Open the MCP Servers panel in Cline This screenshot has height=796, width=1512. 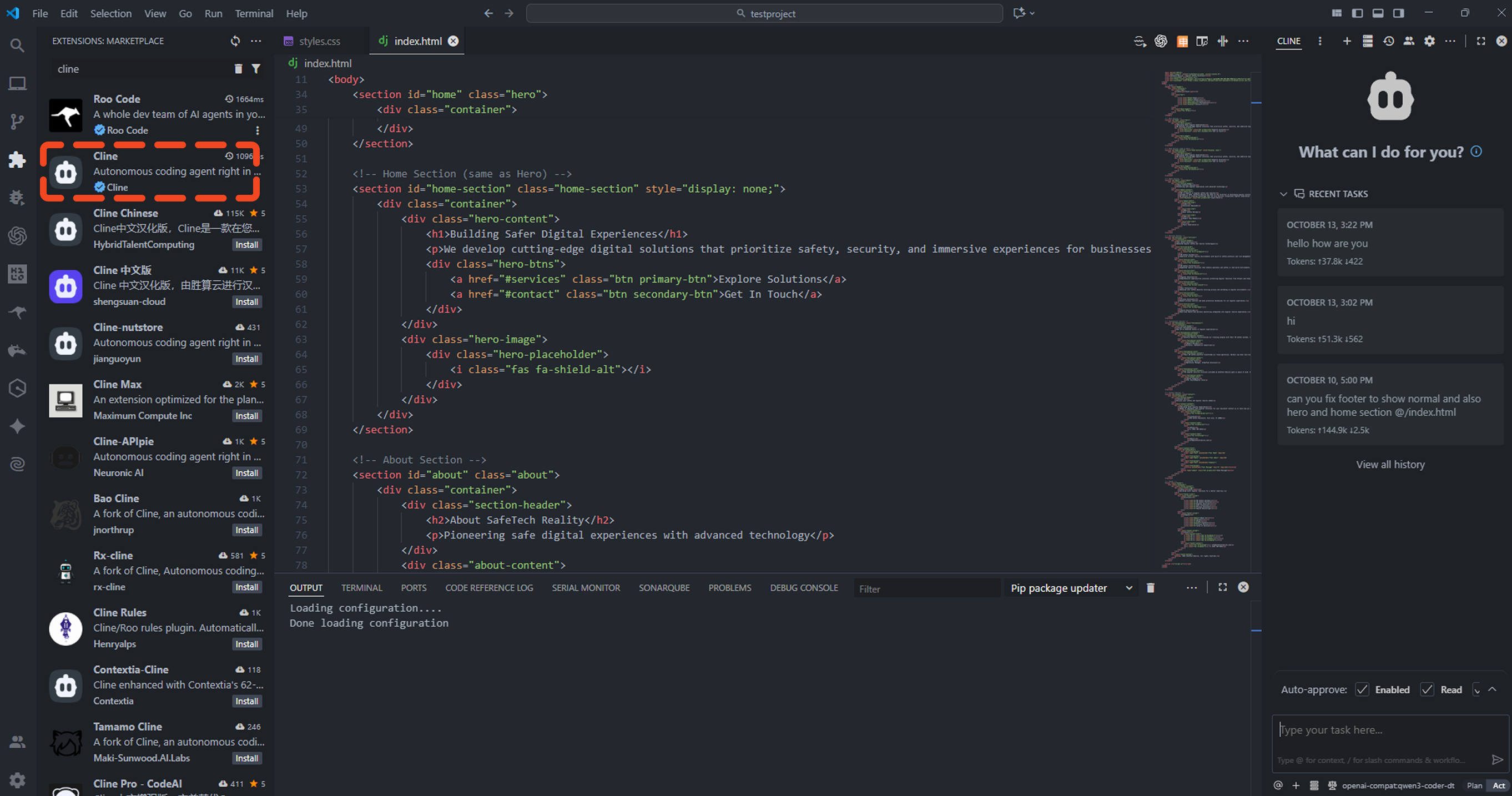(1368, 41)
